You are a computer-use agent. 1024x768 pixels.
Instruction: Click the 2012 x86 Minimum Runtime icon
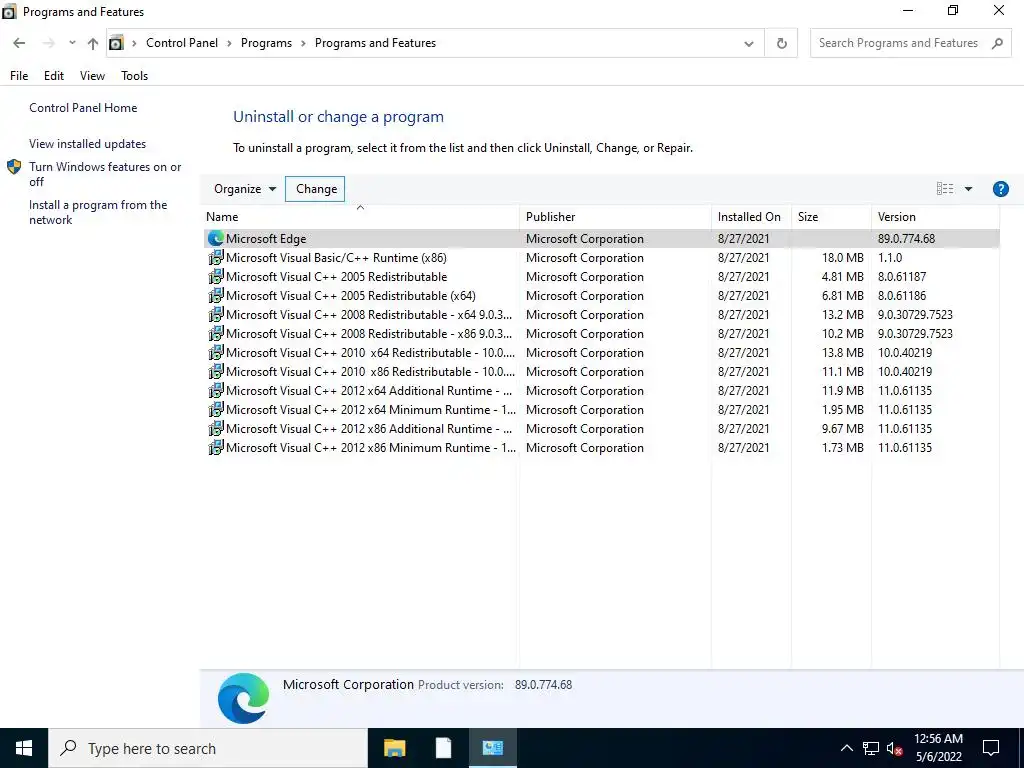click(x=216, y=447)
